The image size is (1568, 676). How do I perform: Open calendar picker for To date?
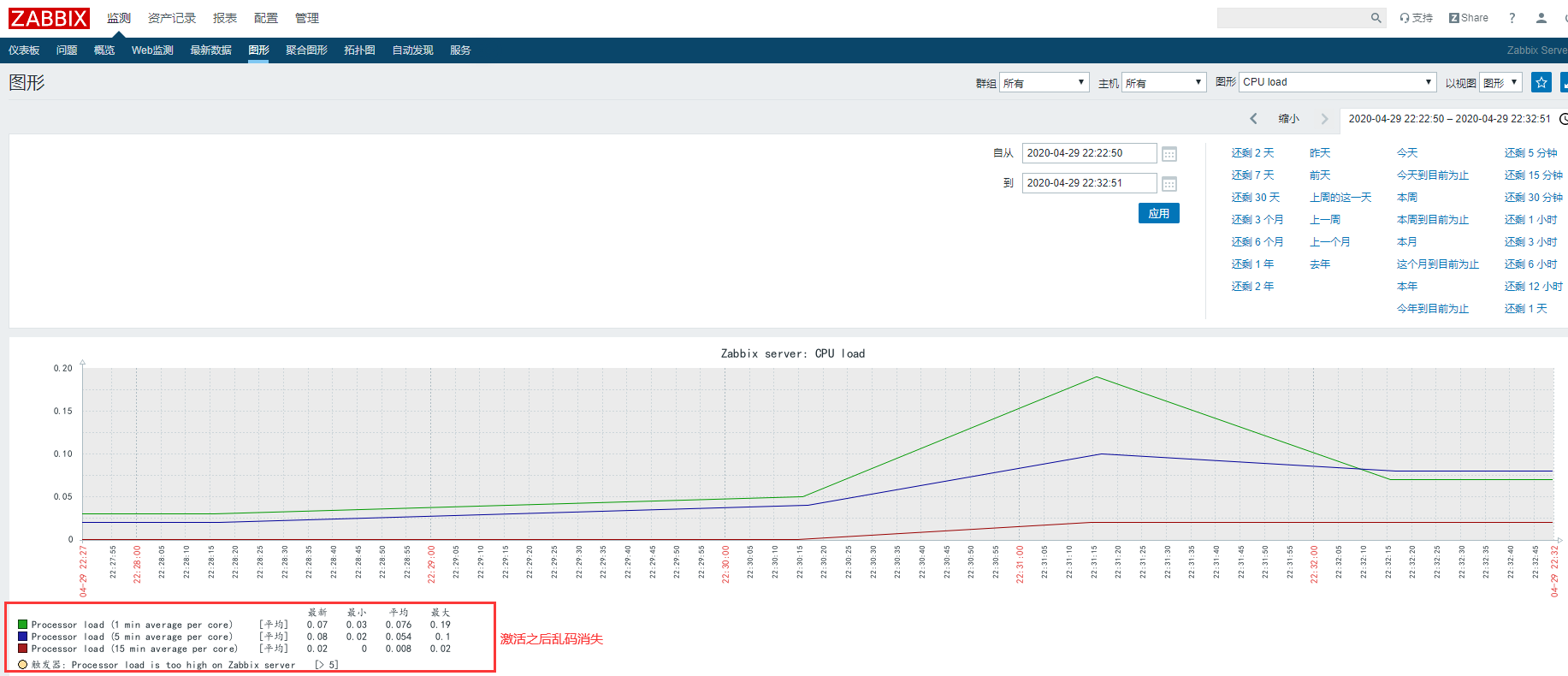tap(1169, 184)
